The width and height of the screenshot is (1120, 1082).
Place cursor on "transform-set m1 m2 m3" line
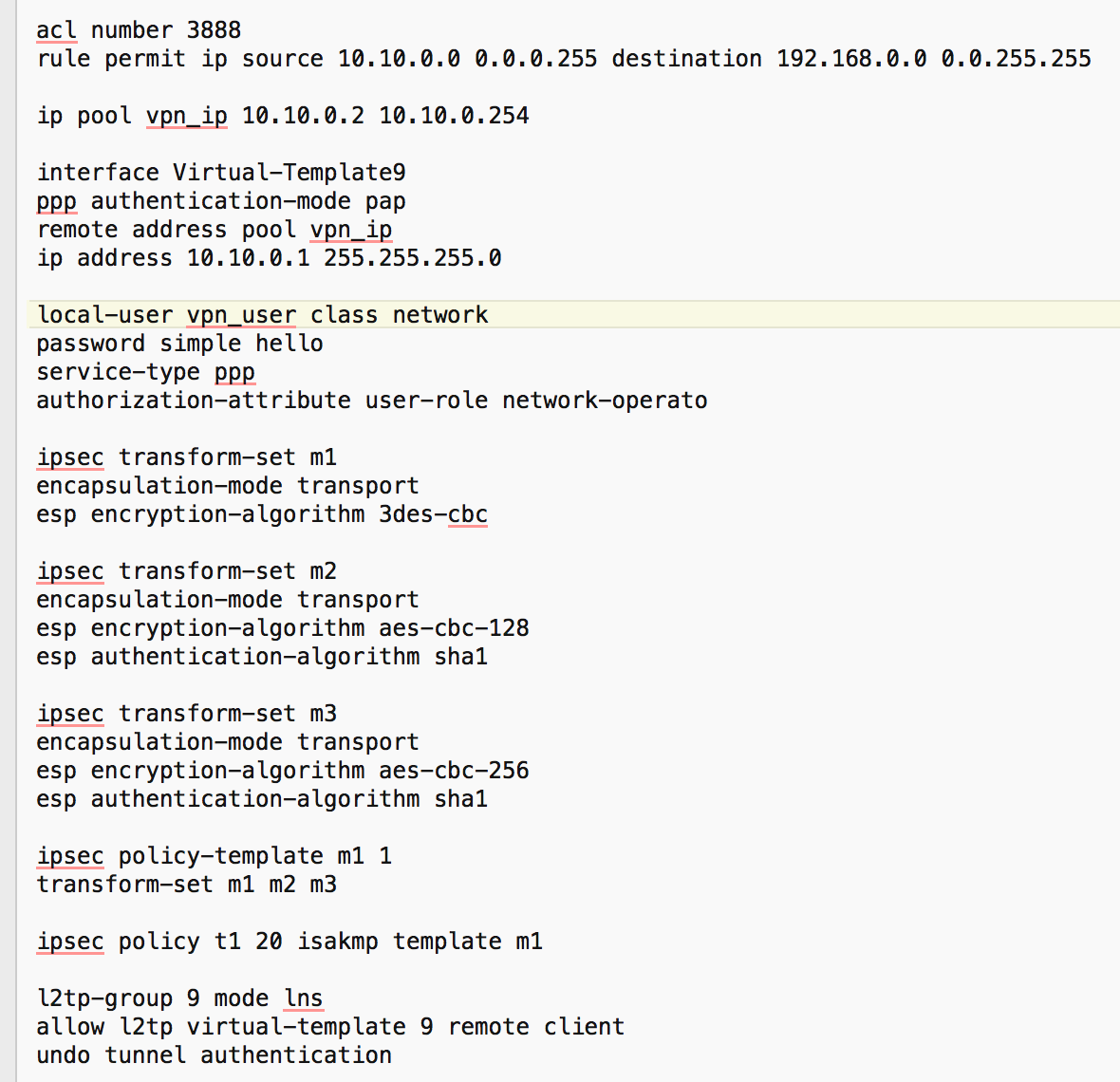[x=186, y=885]
